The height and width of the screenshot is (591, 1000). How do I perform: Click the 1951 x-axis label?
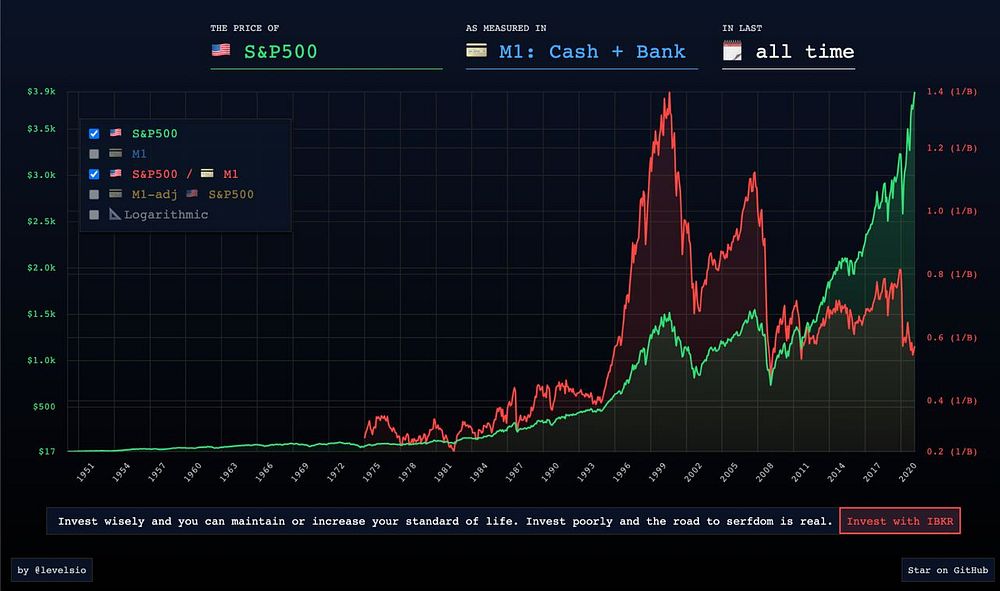point(85,472)
